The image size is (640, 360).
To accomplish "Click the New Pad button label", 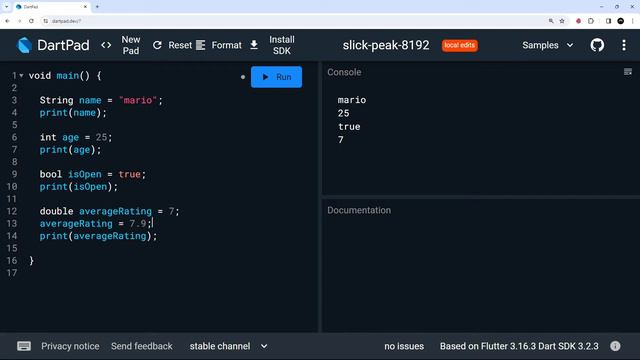I will (x=131, y=45).
